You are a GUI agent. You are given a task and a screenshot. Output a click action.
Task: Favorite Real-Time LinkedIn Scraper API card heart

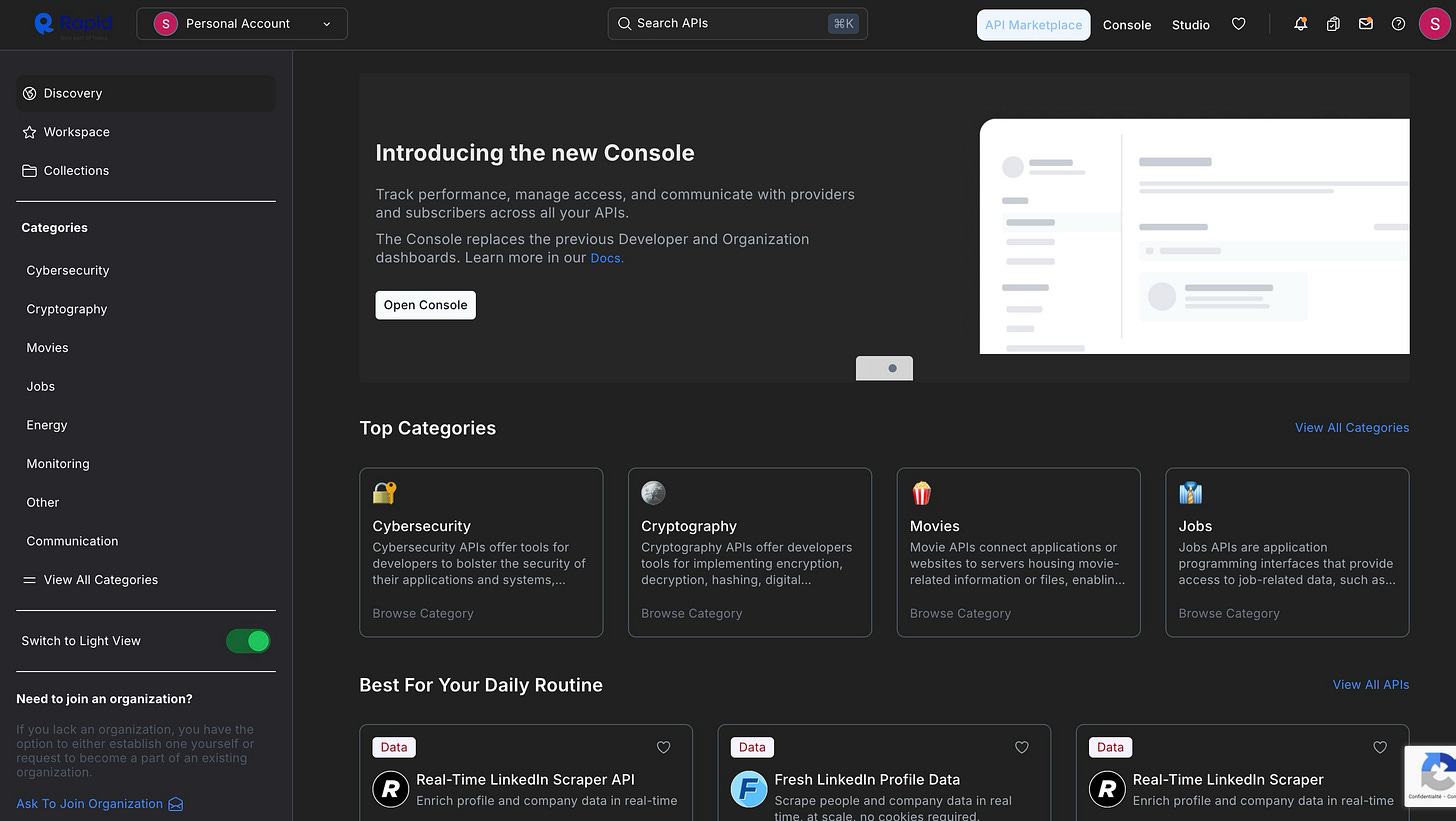pos(663,747)
